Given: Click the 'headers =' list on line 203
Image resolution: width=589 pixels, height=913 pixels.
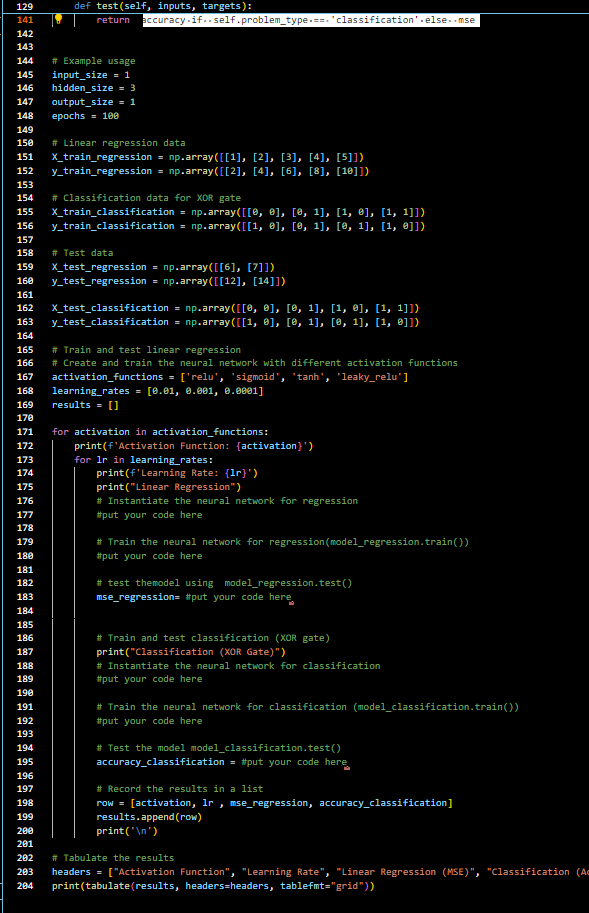Looking at the screenshot, I should (320, 872).
